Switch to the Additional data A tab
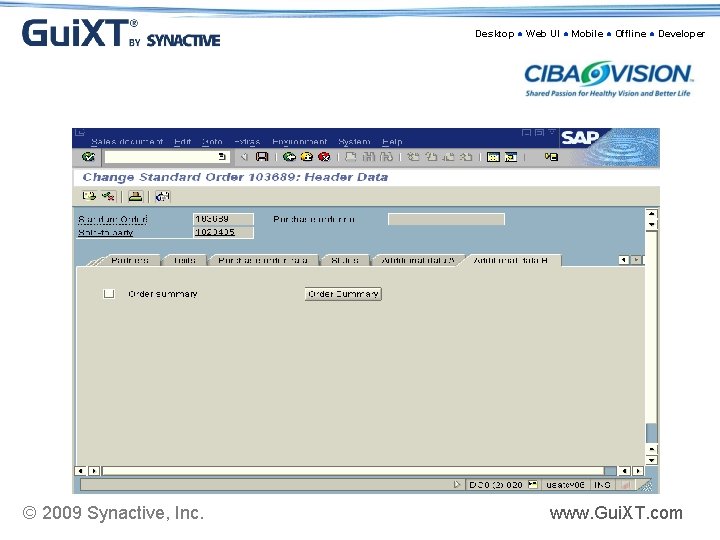Image resolution: width=720 pixels, height=540 pixels. click(418, 260)
